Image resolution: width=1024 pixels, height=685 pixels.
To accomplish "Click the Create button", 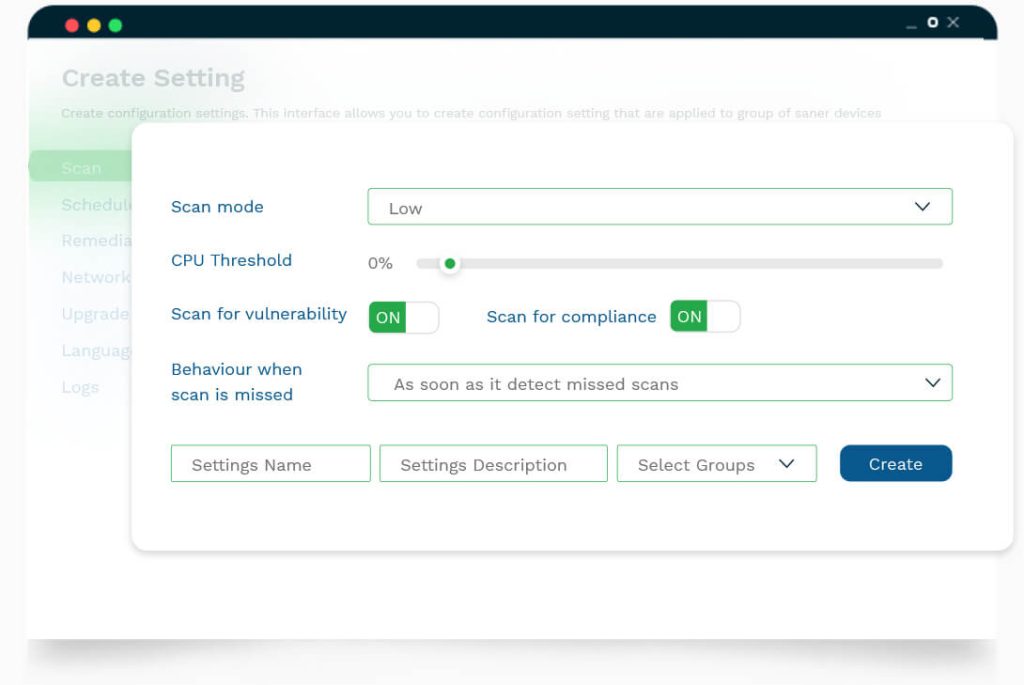I will [x=895, y=464].
